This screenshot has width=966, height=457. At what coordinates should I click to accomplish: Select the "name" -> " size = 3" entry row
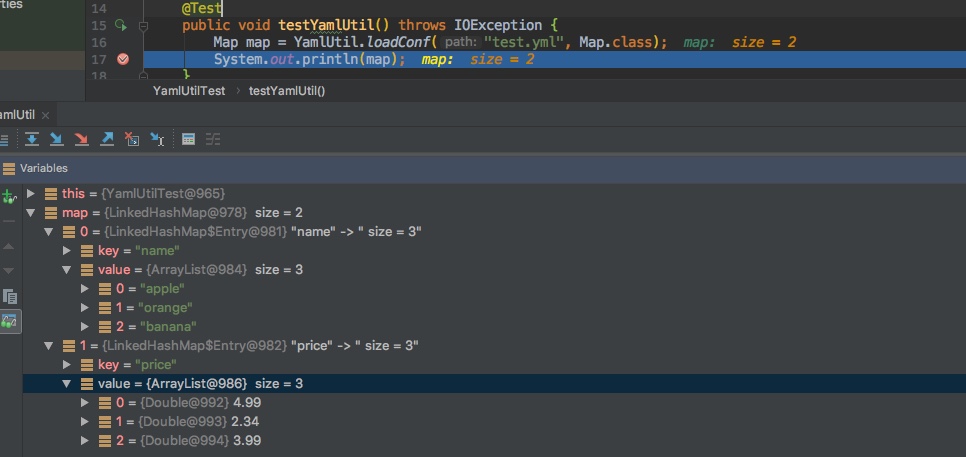pos(494,232)
